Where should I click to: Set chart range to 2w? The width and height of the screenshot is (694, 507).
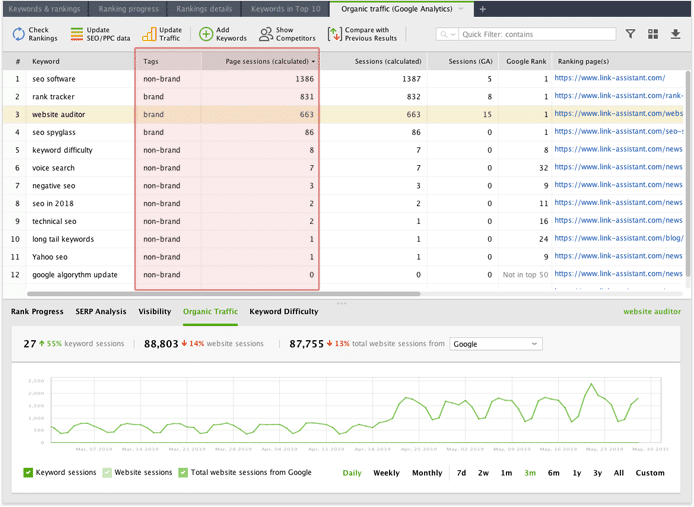coord(483,473)
